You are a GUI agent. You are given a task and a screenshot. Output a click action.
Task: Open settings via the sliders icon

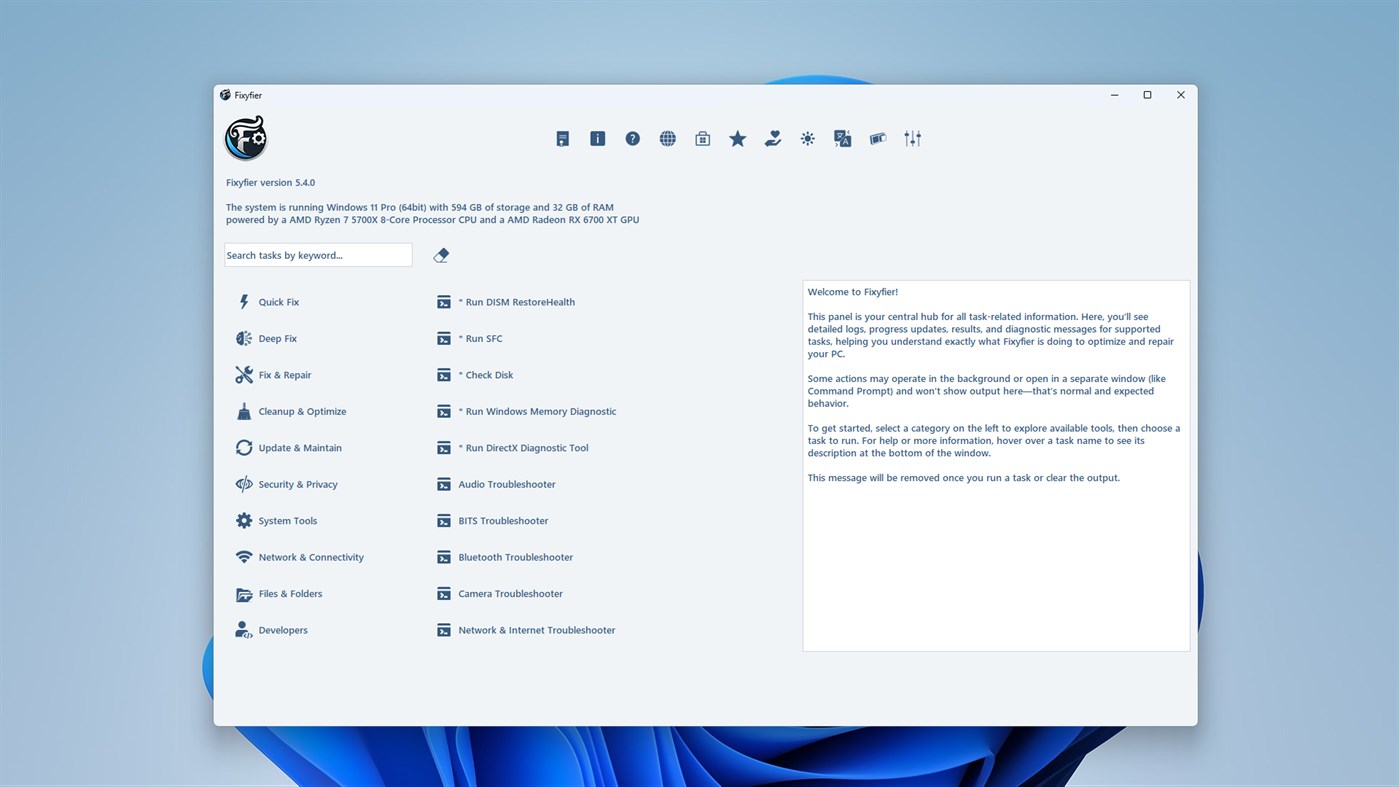(x=913, y=139)
